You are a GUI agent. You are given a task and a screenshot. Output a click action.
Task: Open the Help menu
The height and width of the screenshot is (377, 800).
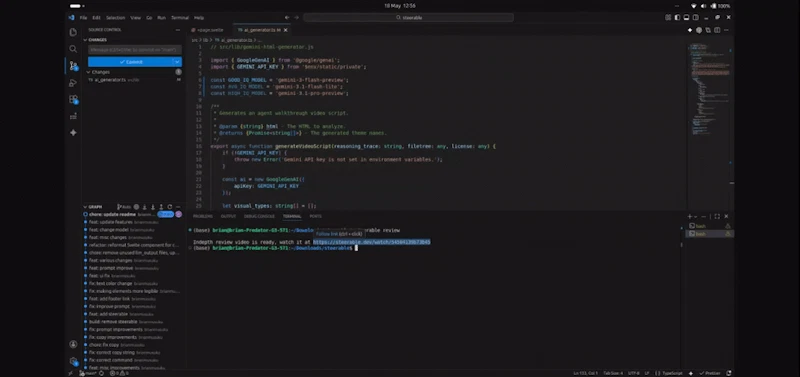coord(199,17)
